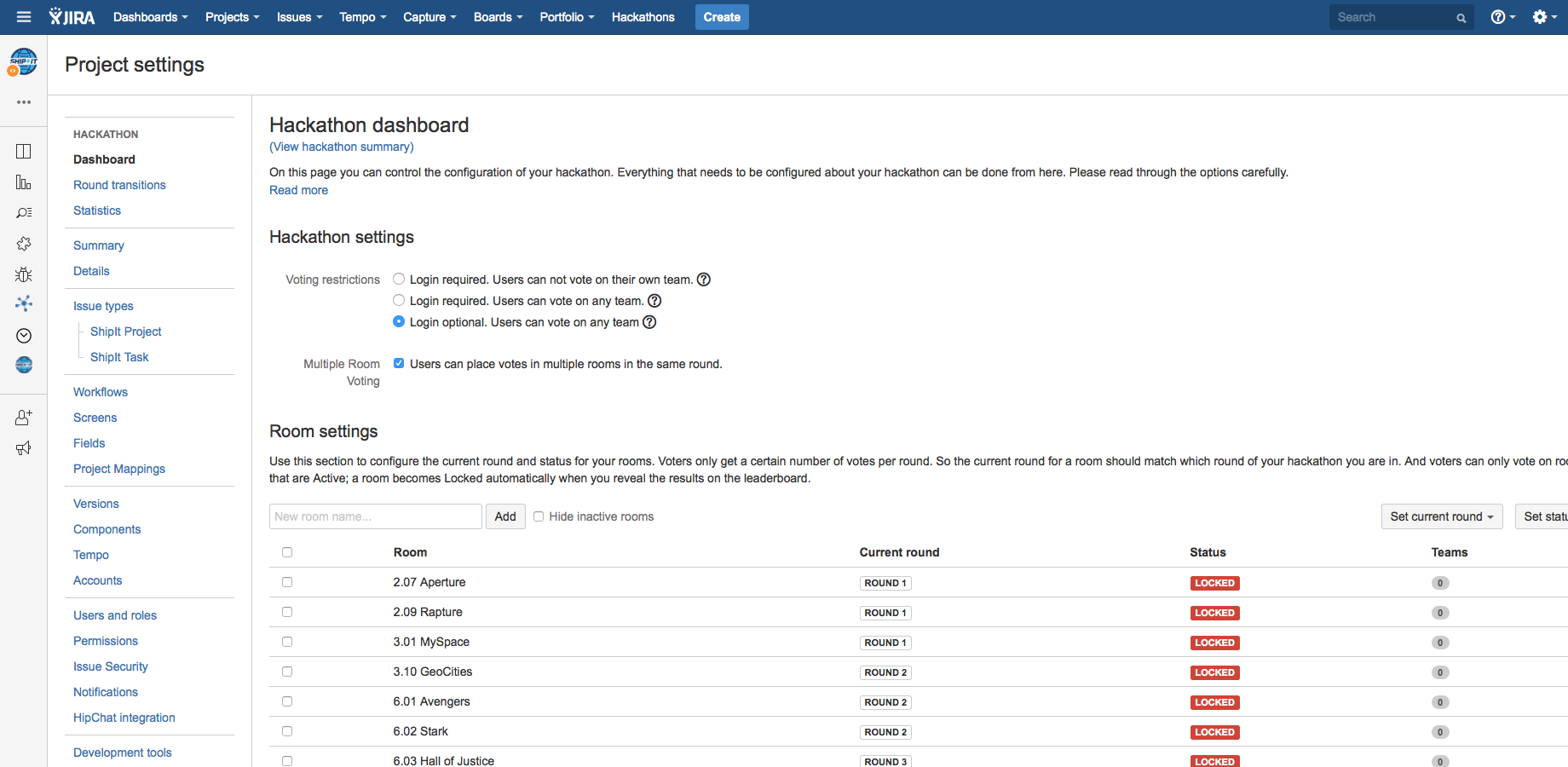Open the Issues dropdown menu
The width and height of the screenshot is (1568, 767).
pyautogui.click(x=300, y=17)
